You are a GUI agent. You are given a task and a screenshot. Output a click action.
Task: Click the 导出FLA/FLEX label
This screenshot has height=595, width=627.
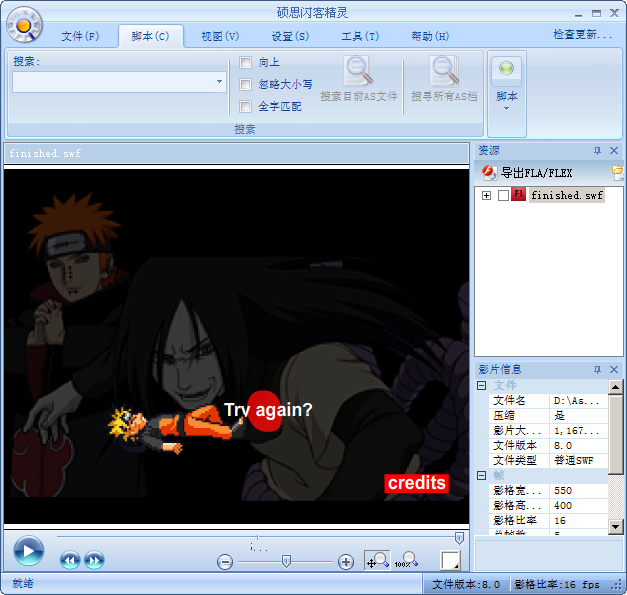pyautogui.click(x=537, y=173)
